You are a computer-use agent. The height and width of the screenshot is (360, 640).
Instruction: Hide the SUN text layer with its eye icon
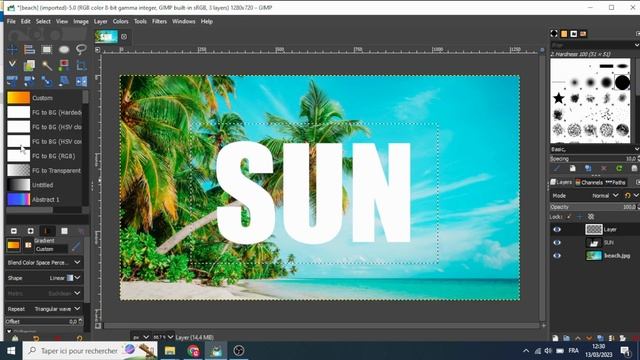(557, 242)
